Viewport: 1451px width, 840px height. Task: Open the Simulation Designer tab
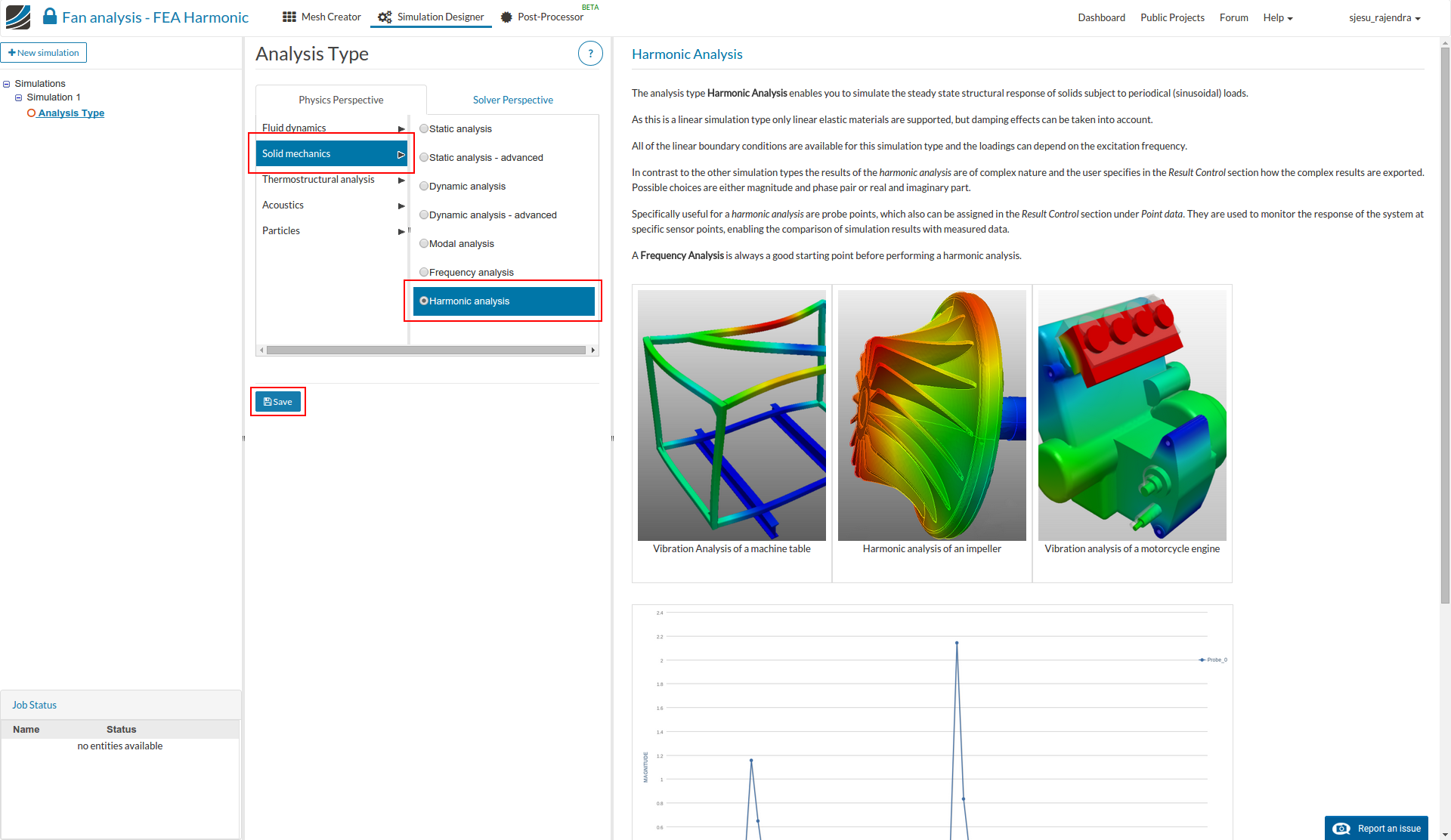pos(431,17)
